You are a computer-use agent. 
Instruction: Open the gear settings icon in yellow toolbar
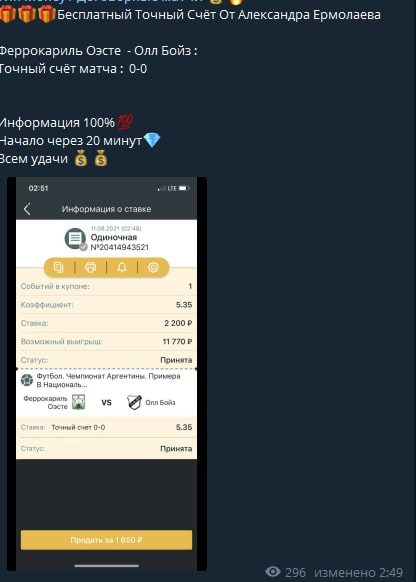pos(153,267)
